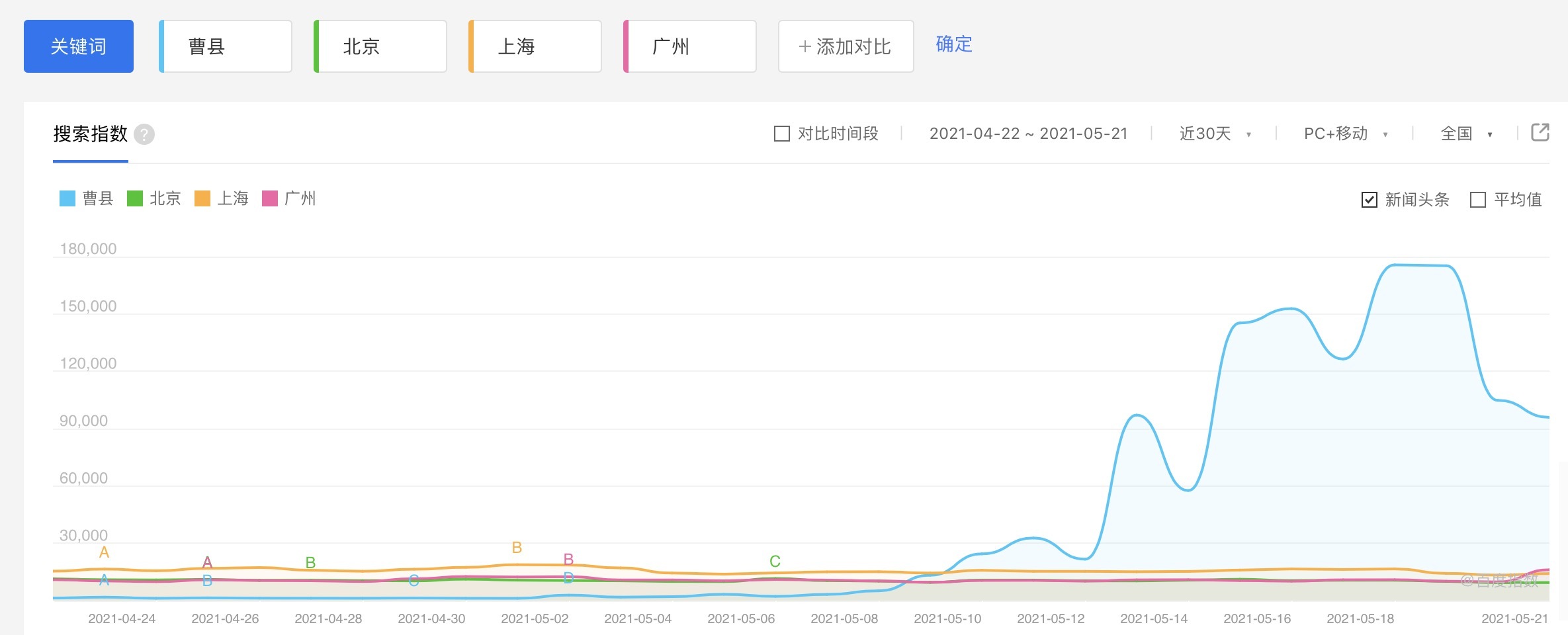Toggle the 曹县 blue legend swatch
Viewport: 1568px width, 635px height.
point(67,198)
